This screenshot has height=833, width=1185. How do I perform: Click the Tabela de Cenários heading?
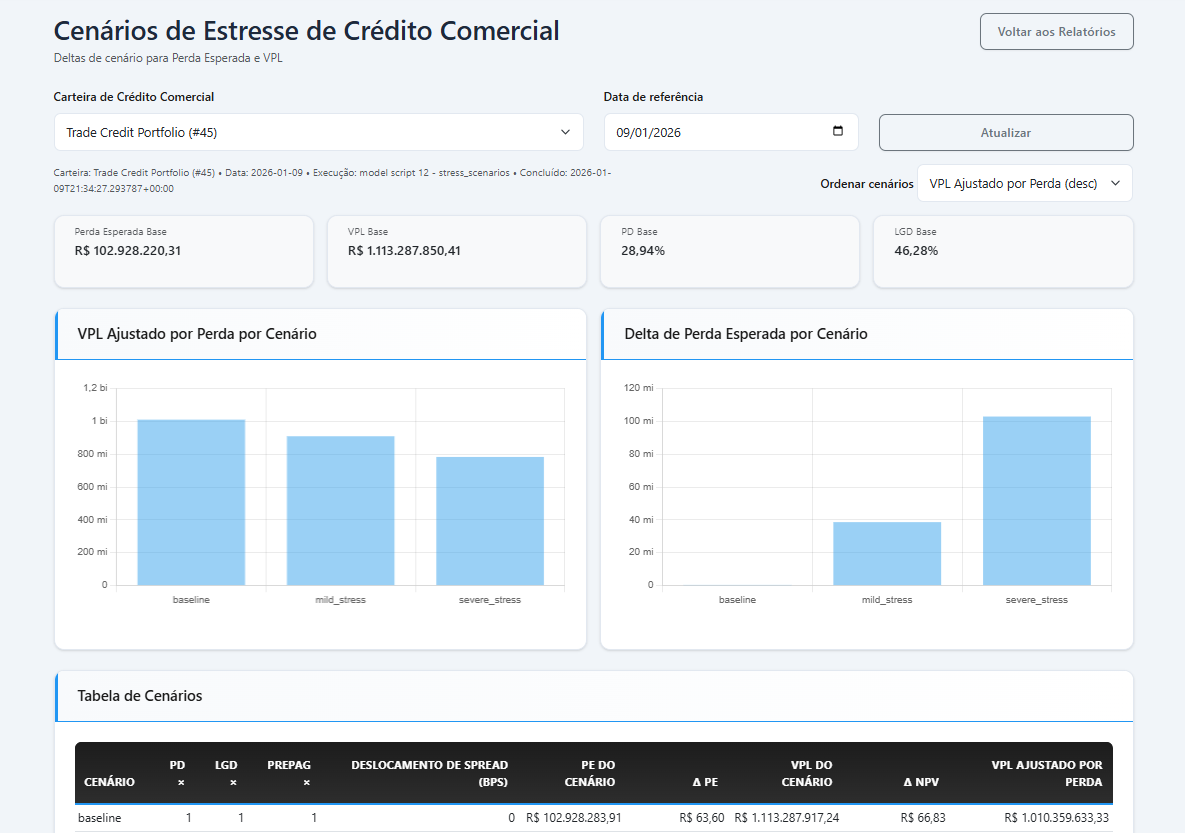click(140, 696)
